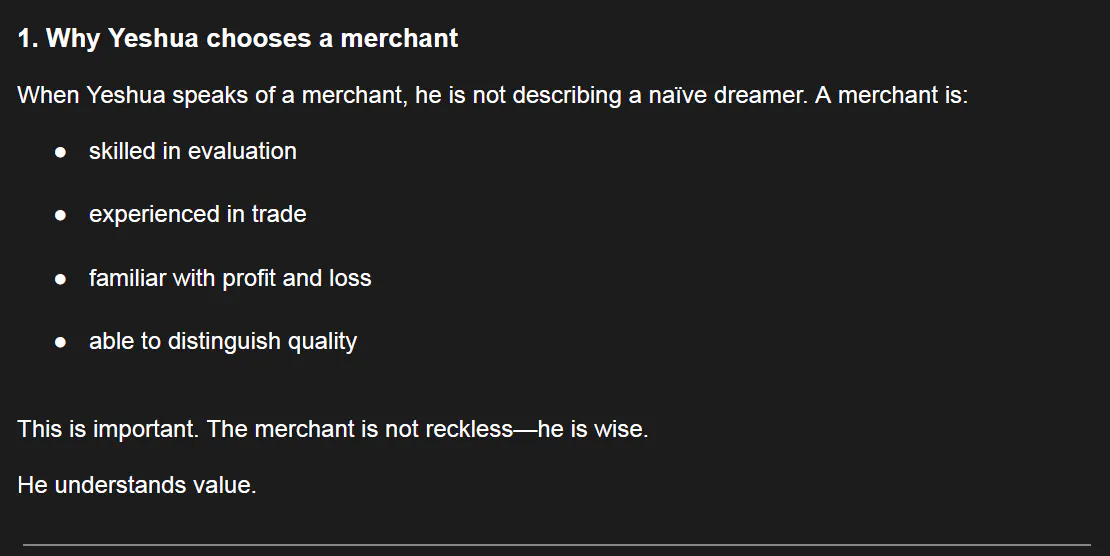Click the "familiar with profit and loss" item
The width and height of the screenshot is (1110, 556).
pyautogui.click(x=229, y=278)
